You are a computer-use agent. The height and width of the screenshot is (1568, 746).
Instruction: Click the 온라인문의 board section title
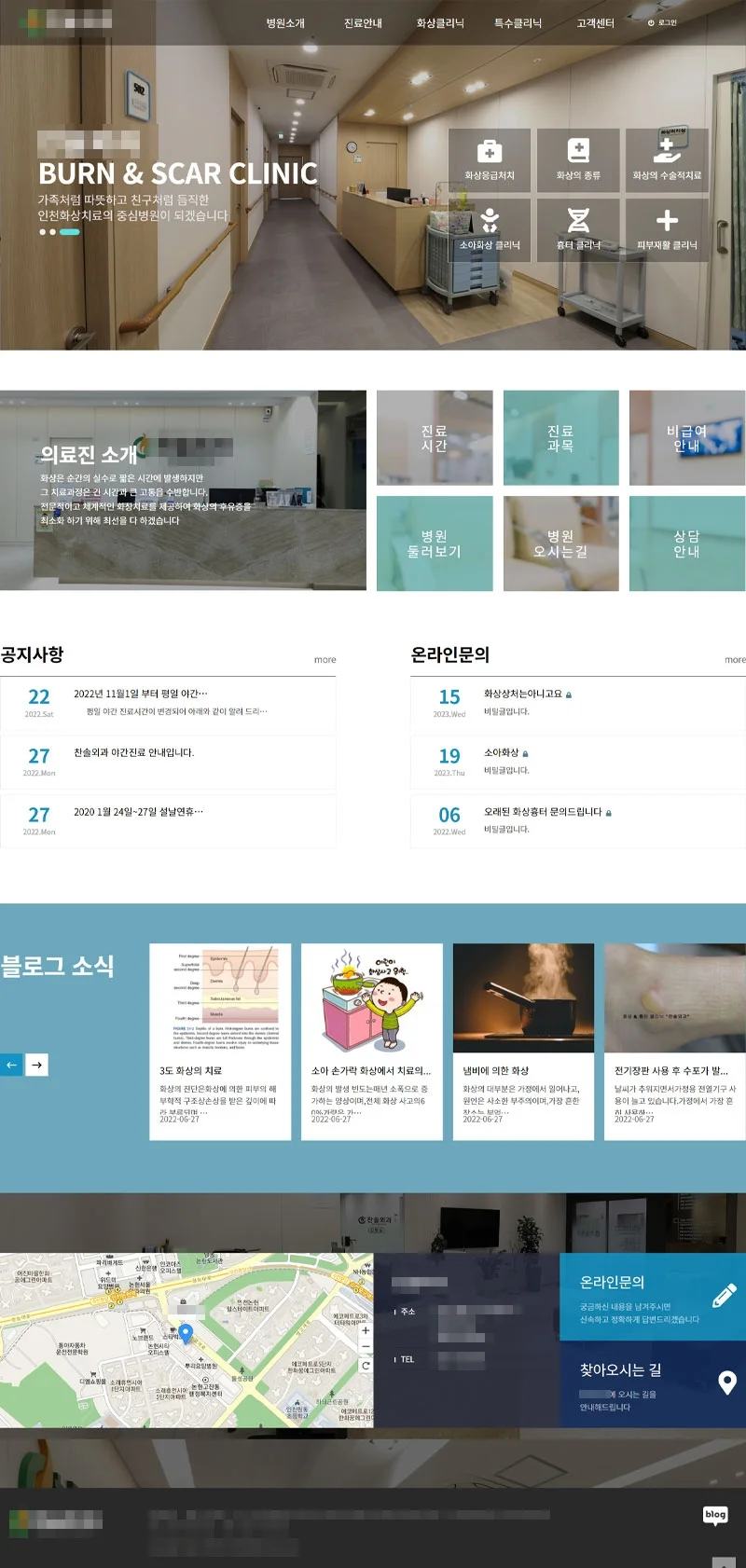(449, 654)
